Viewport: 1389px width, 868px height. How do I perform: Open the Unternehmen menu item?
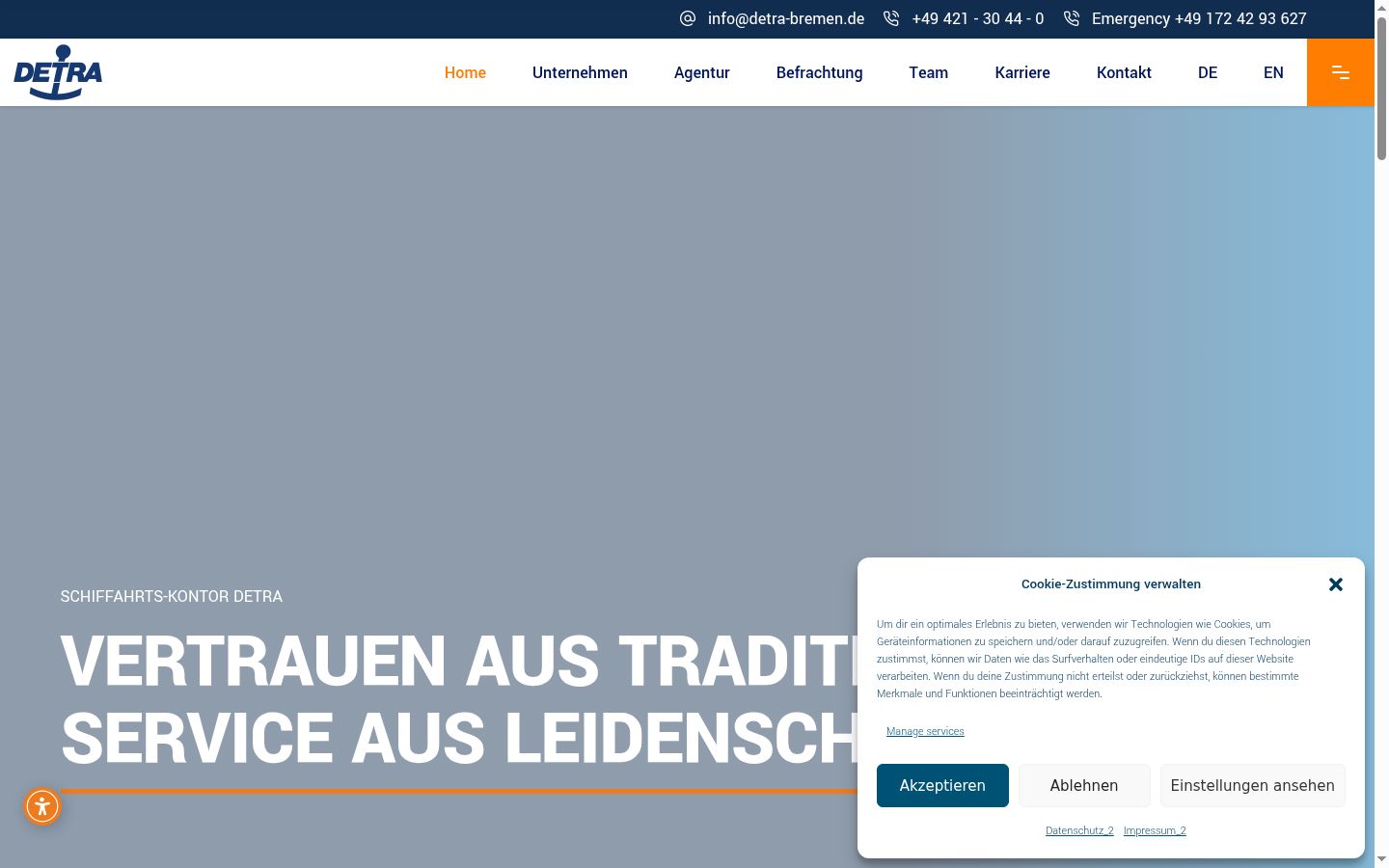point(580,72)
